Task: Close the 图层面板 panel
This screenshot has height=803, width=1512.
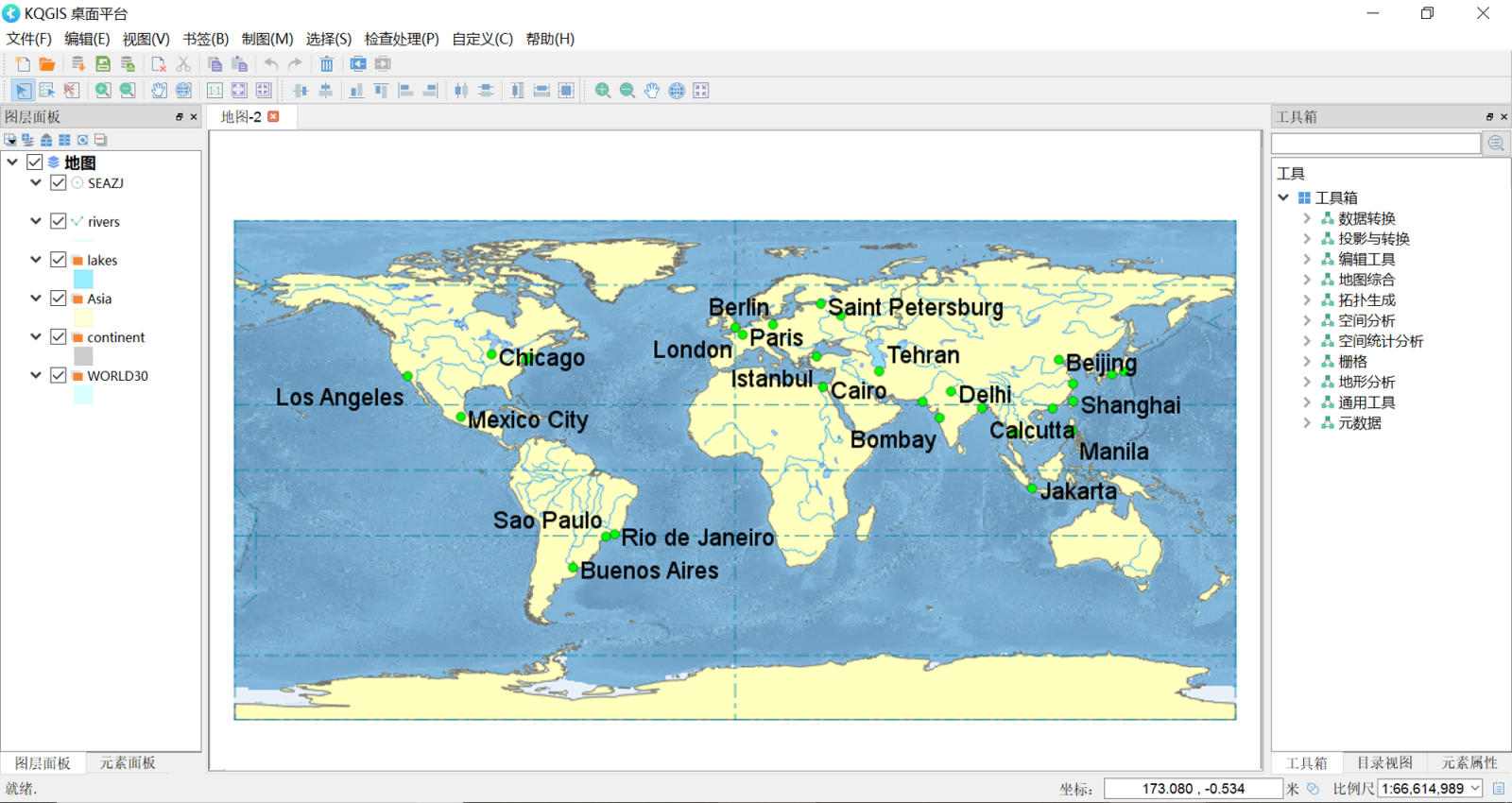Action: tap(194, 117)
